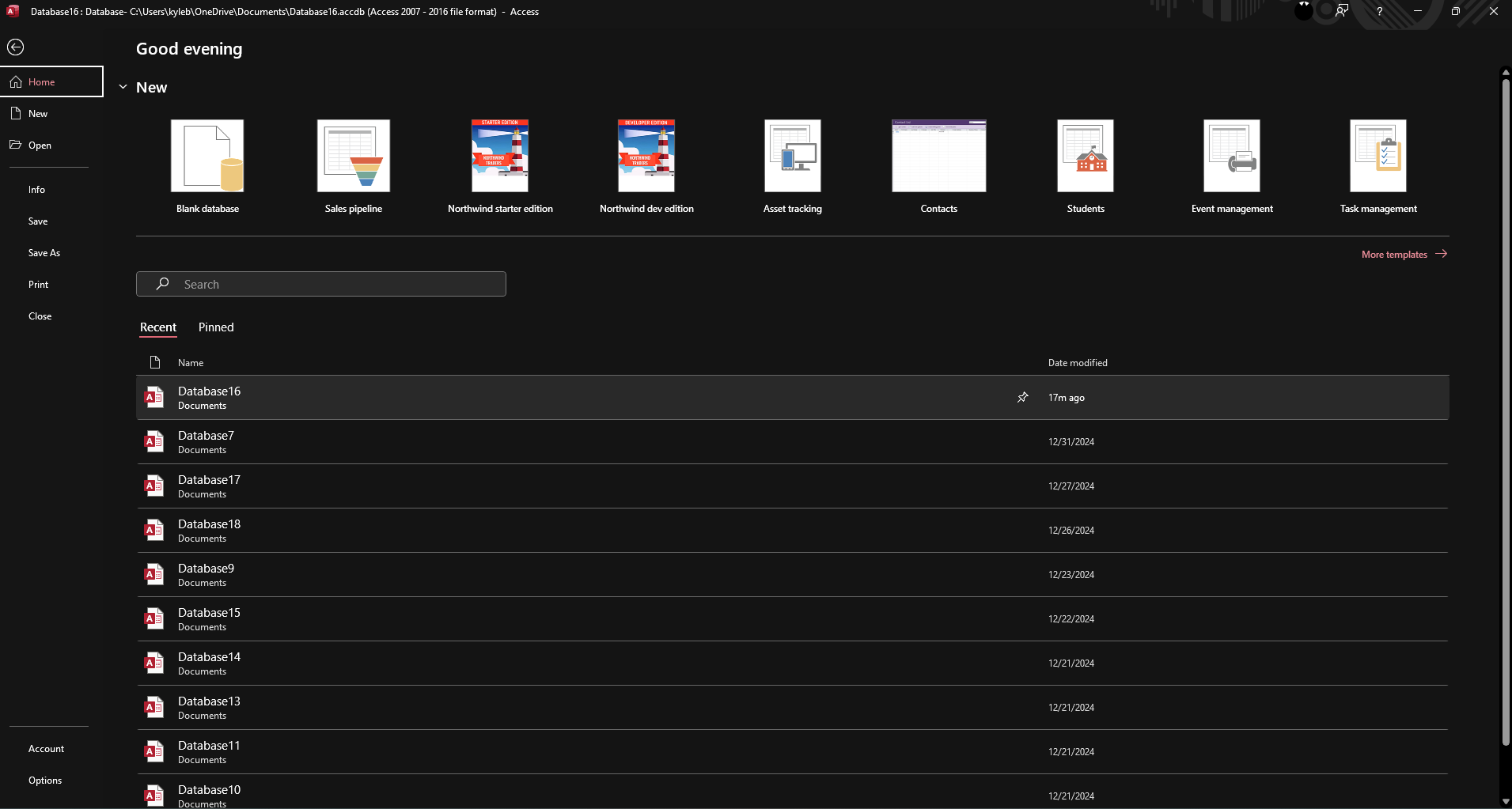Screen dimensions: 1512x809
Task: Open the Task management template icon
Action: [1378, 156]
